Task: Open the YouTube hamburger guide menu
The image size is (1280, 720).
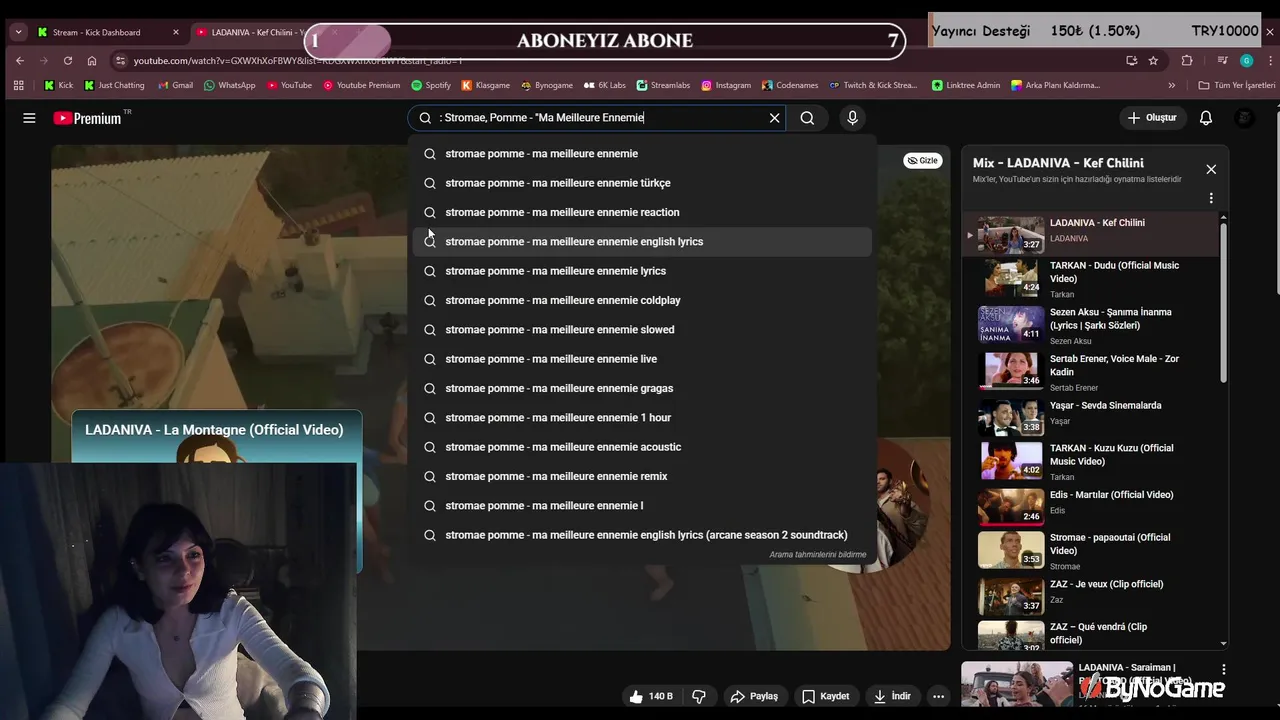Action: tap(29, 118)
